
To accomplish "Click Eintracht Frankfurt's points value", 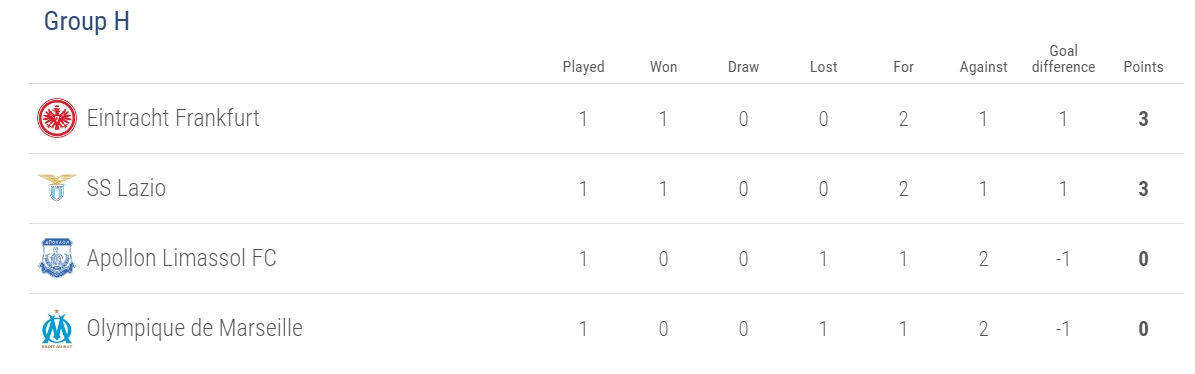I will (1143, 119).
